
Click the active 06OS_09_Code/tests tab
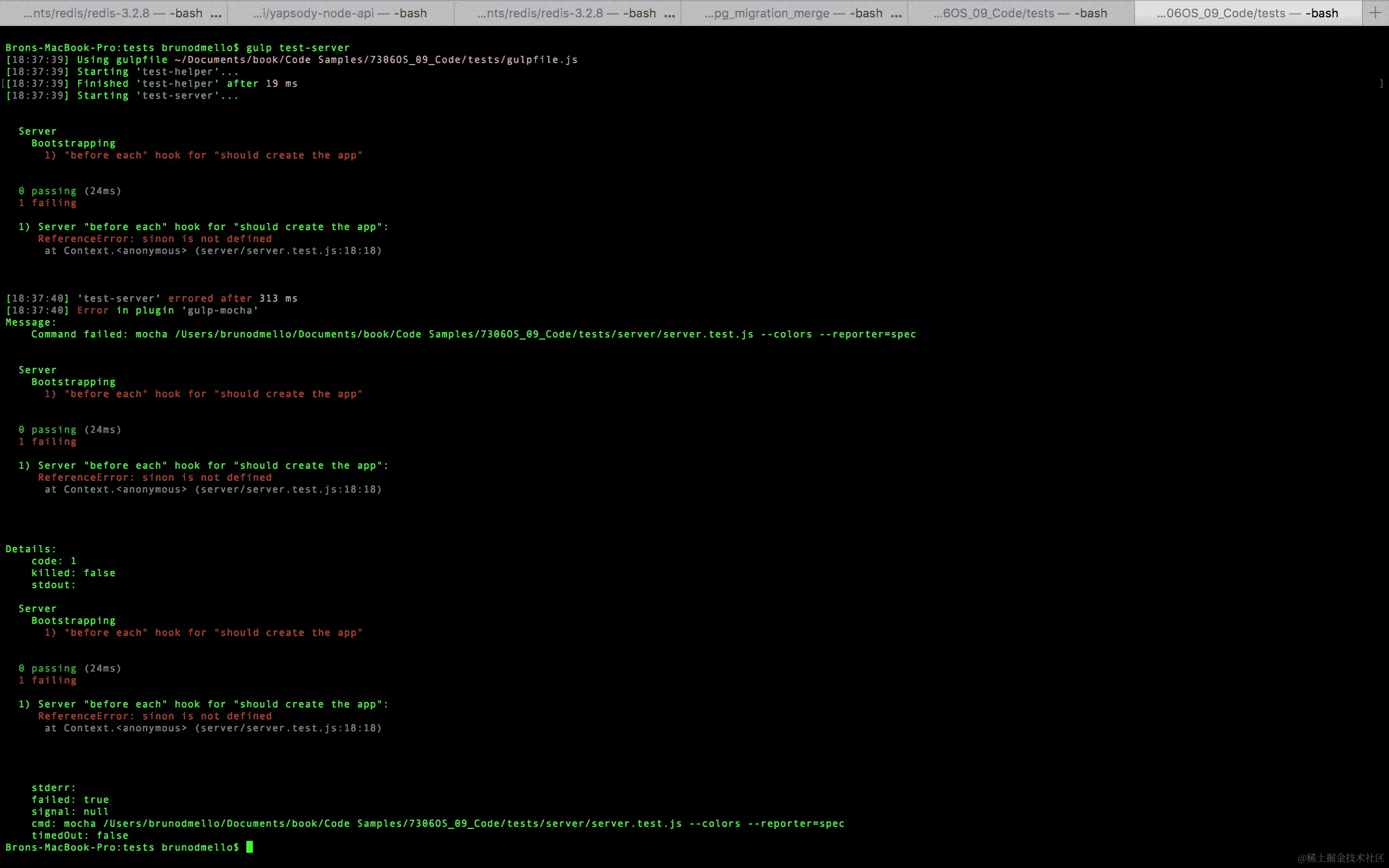[1247, 13]
